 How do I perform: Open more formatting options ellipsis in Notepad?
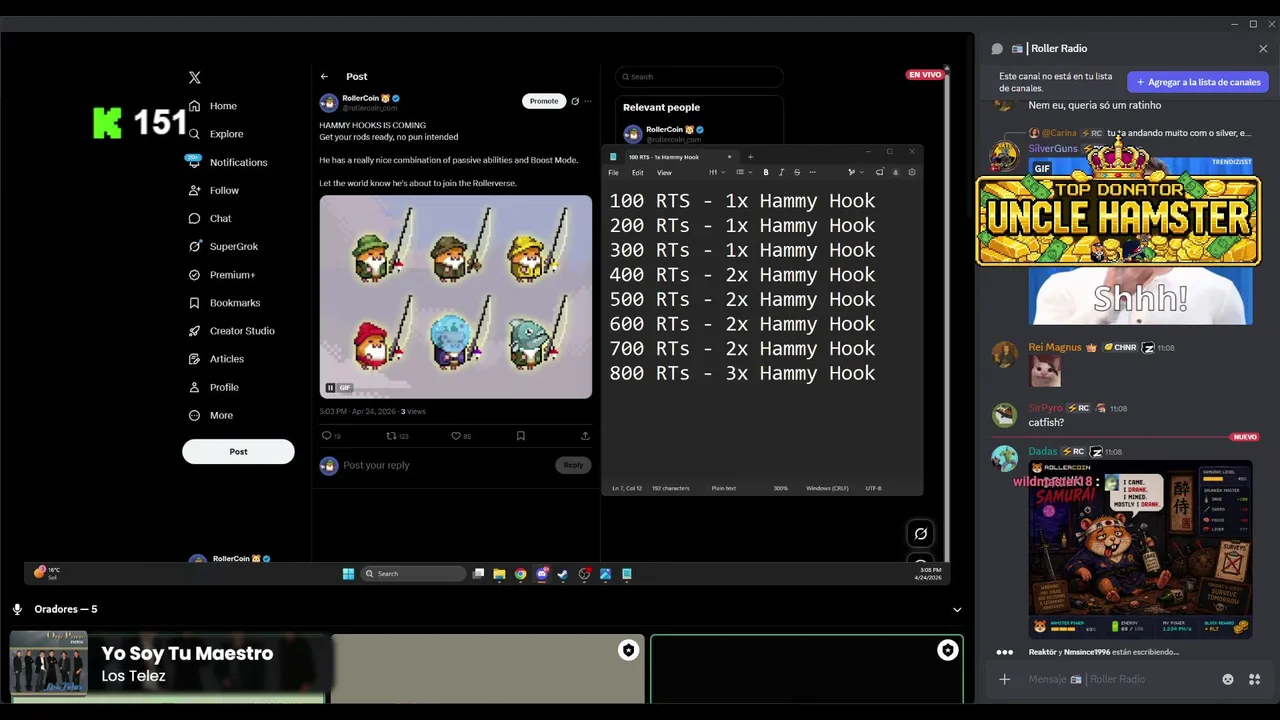812,172
